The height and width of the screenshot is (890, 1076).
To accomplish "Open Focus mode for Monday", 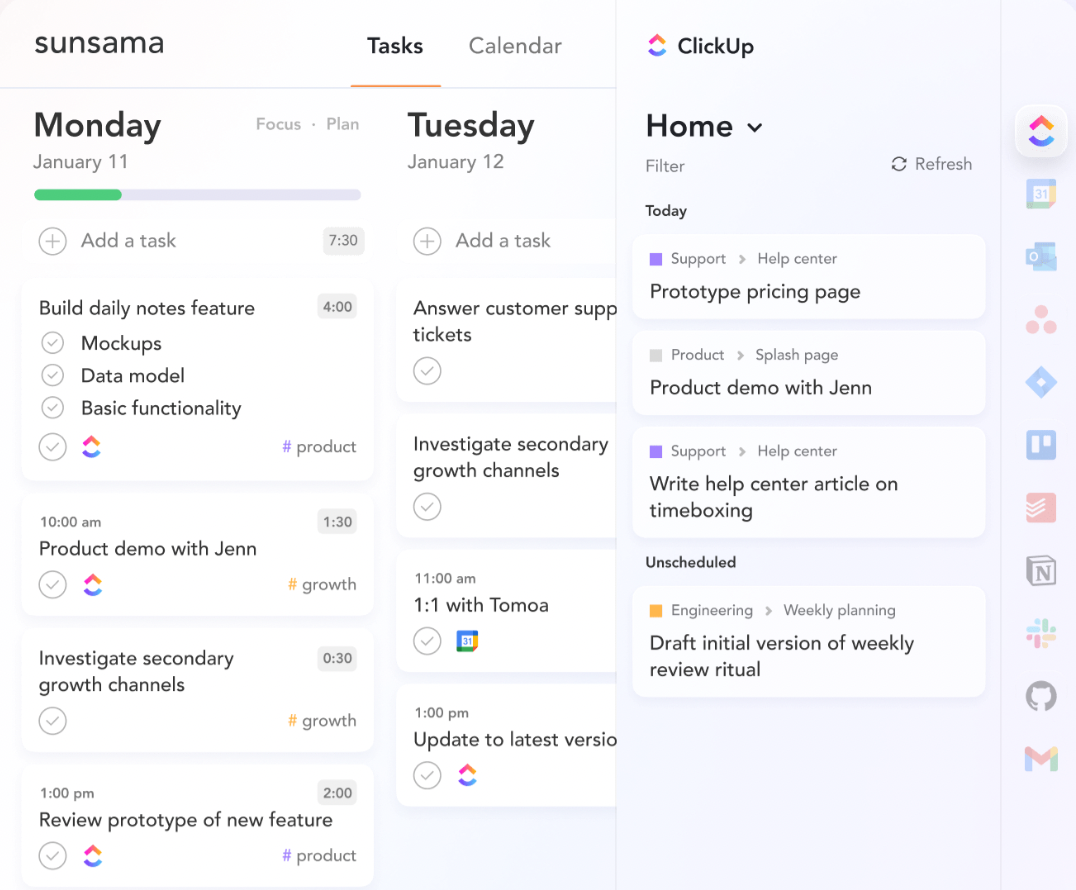I will point(278,124).
